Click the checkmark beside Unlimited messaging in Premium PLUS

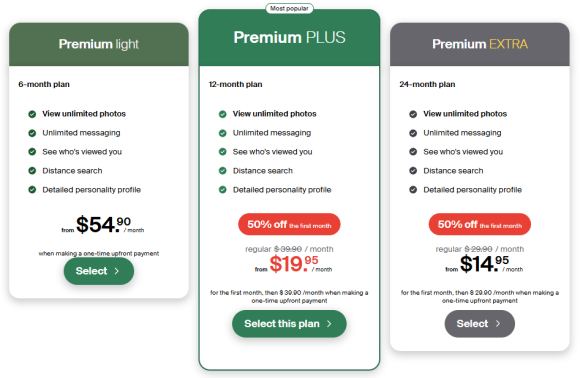(x=223, y=133)
